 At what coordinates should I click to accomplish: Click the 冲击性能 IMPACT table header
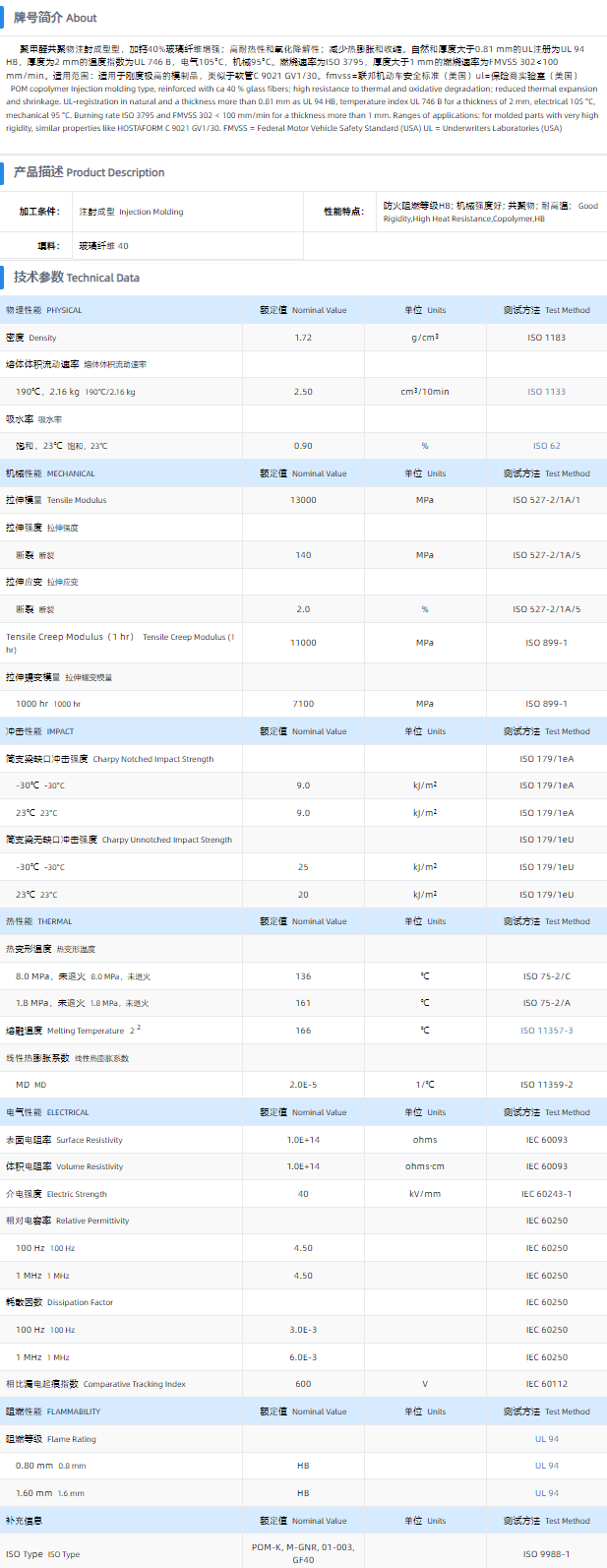pos(39,731)
